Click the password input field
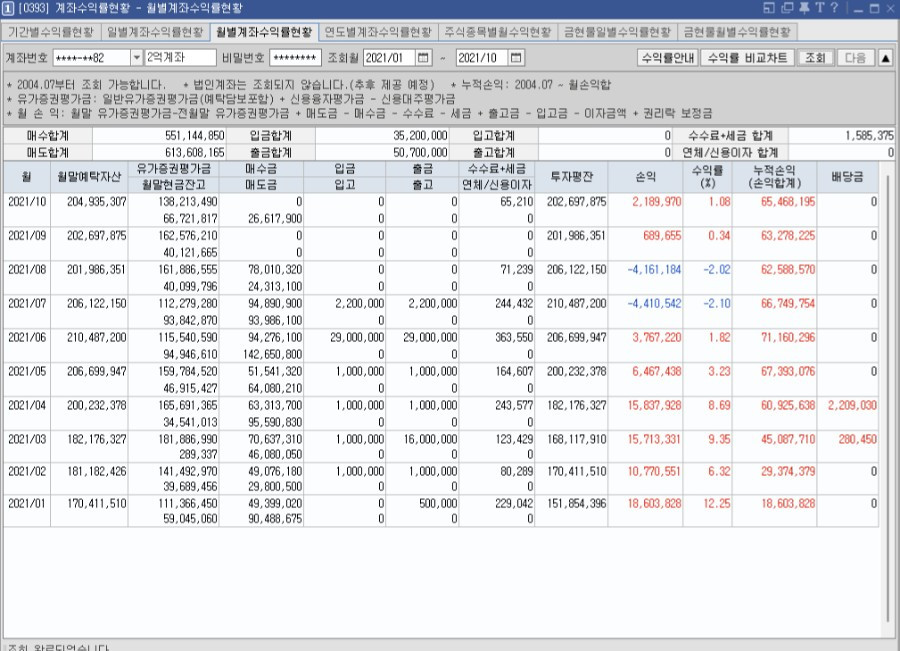This screenshot has width=900, height=651. [296, 57]
